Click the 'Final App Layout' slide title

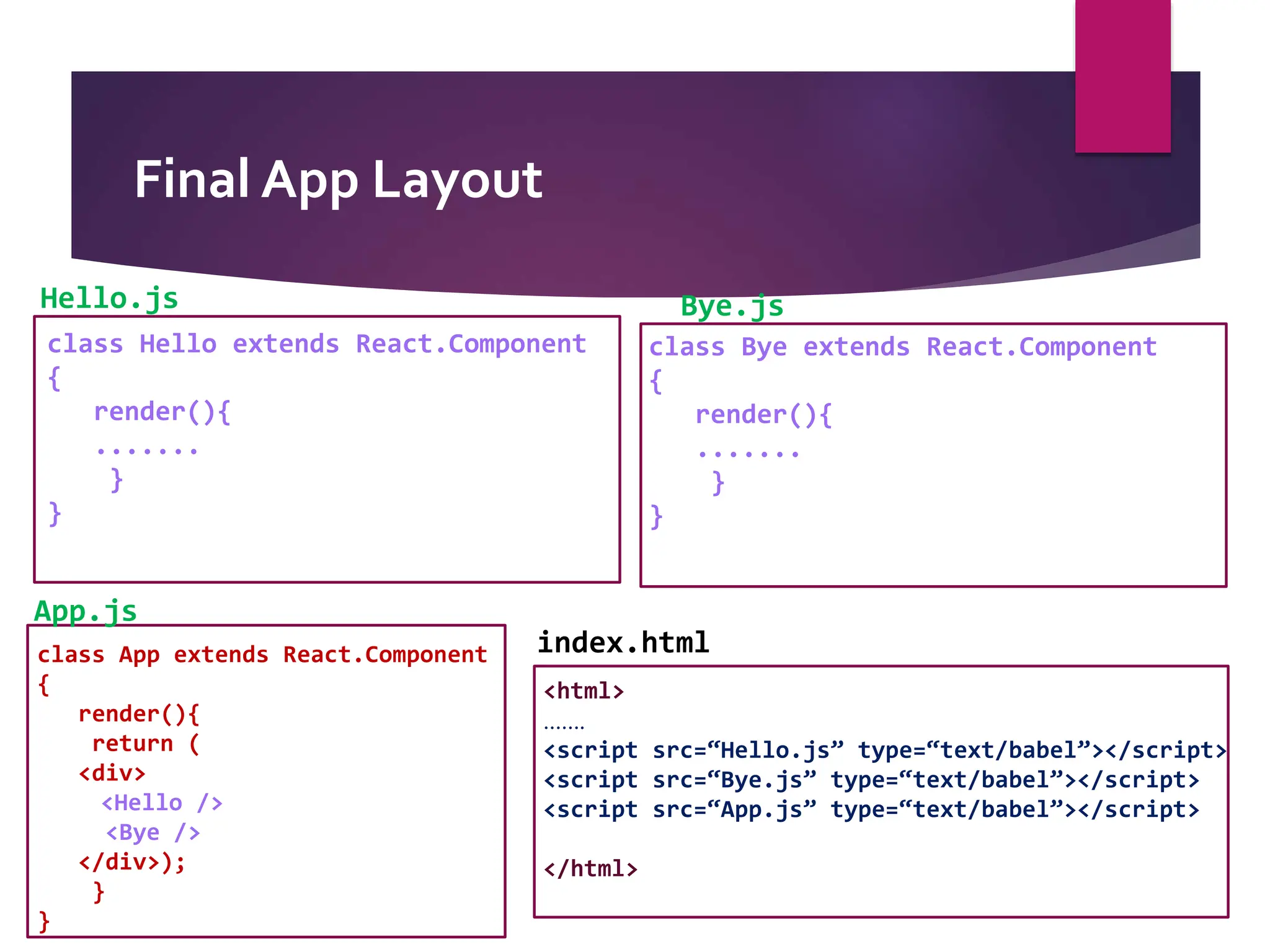(x=339, y=180)
